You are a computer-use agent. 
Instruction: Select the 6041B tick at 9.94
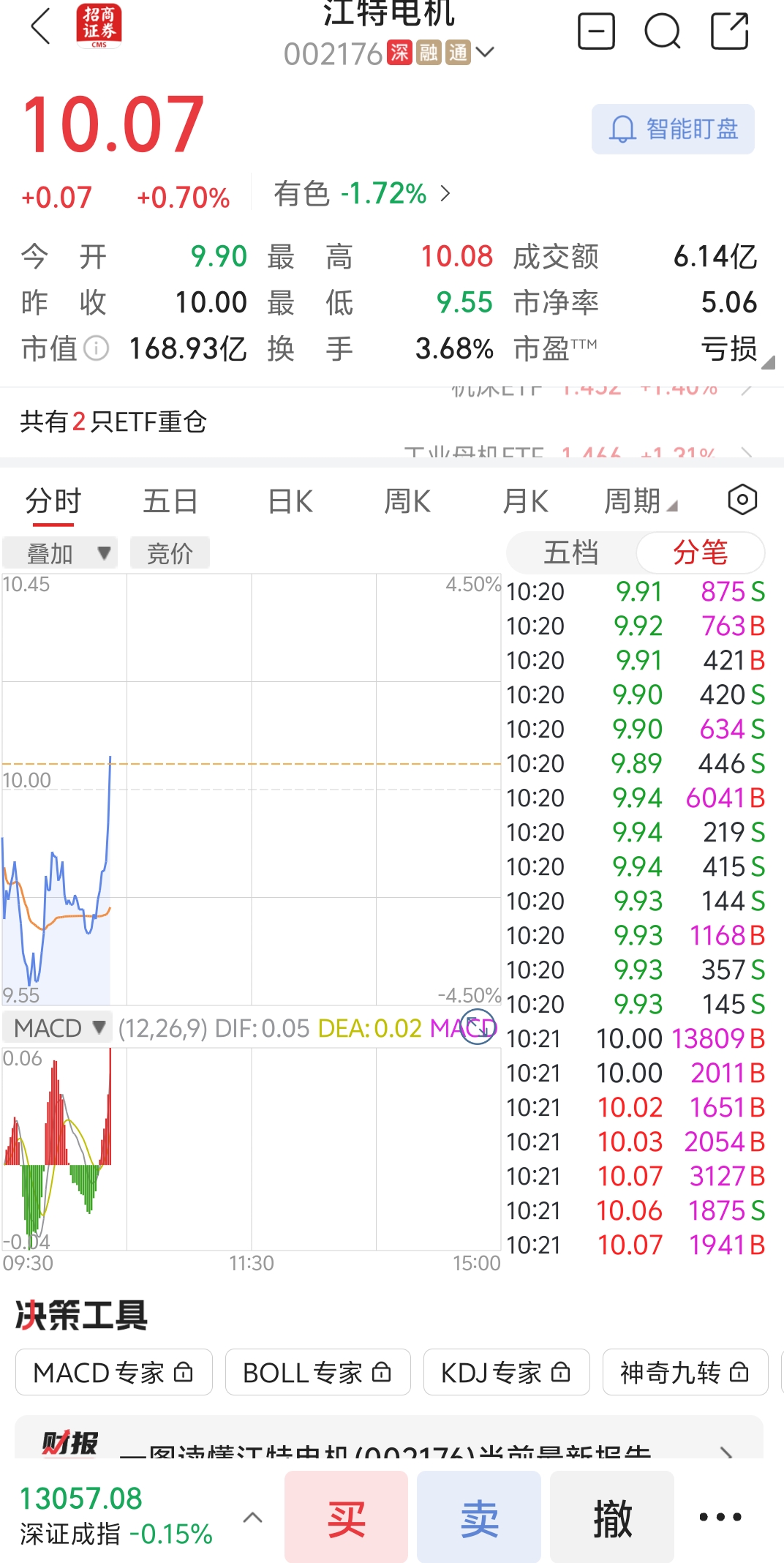(636, 798)
